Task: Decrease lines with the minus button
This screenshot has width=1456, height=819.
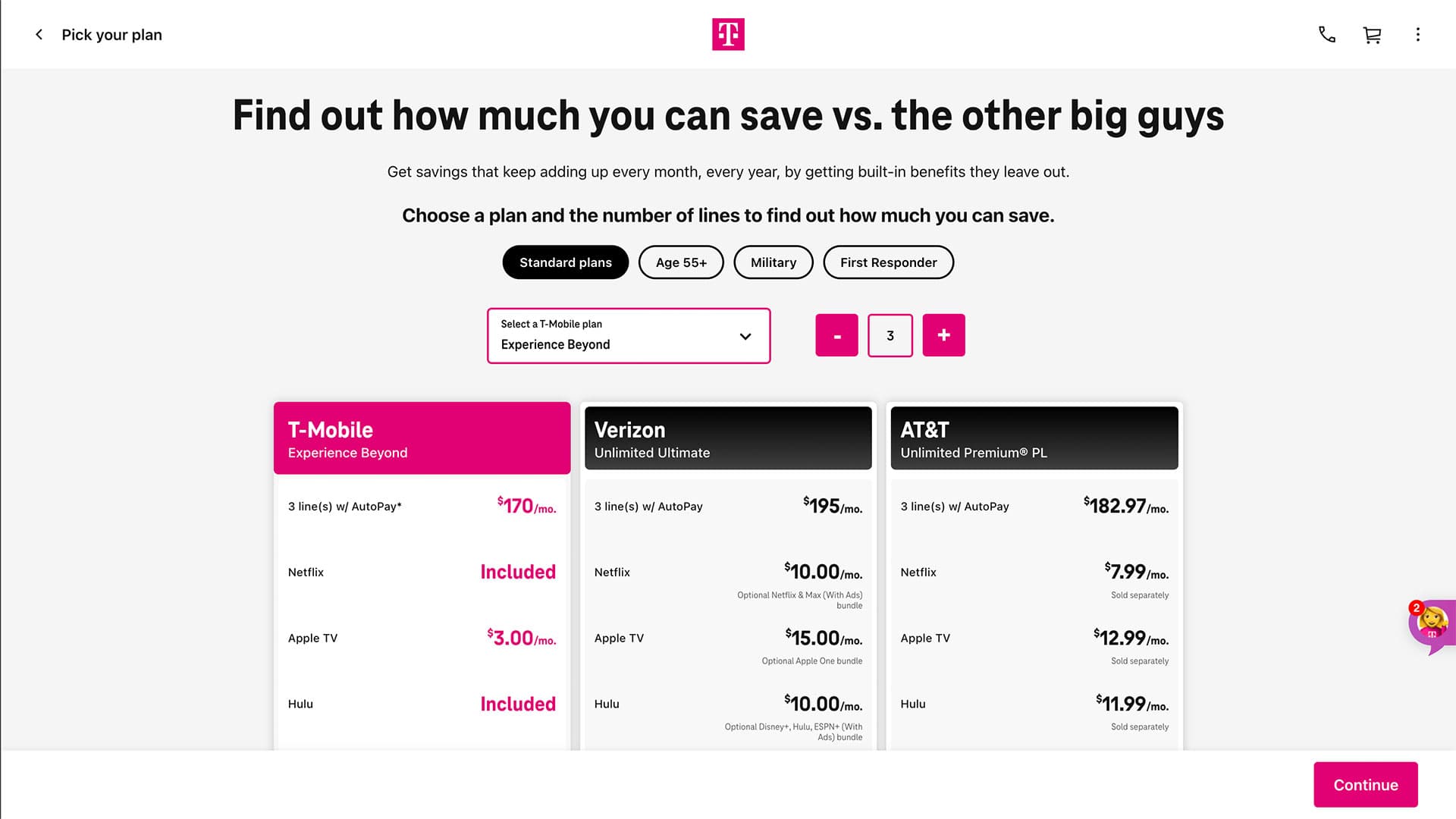Action: point(836,334)
